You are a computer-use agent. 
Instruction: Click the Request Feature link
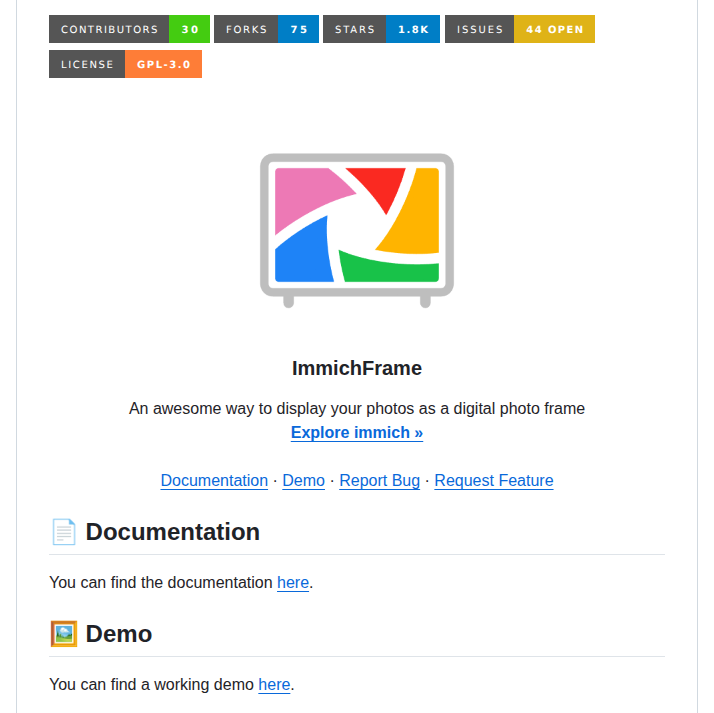click(494, 480)
